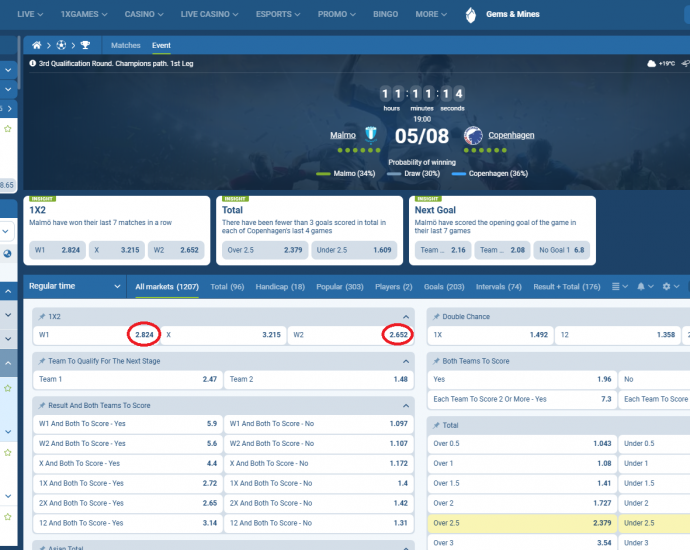The width and height of the screenshot is (690, 550).
Task: Open the 1XGAMES menu
Action: pos(84,15)
